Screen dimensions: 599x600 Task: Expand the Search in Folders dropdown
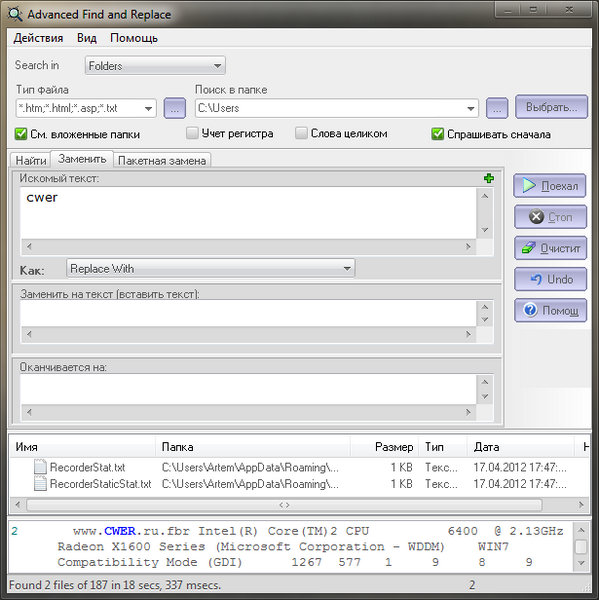[155, 66]
